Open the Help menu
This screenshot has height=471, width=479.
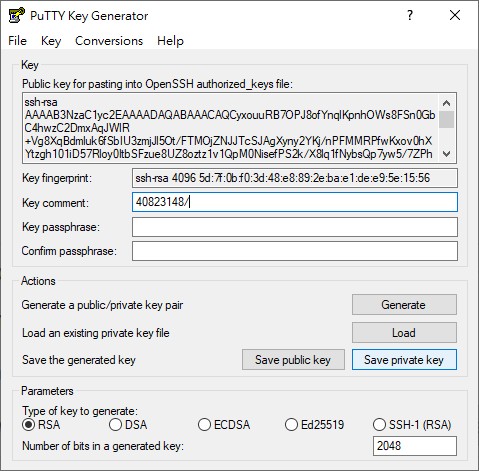tap(170, 41)
